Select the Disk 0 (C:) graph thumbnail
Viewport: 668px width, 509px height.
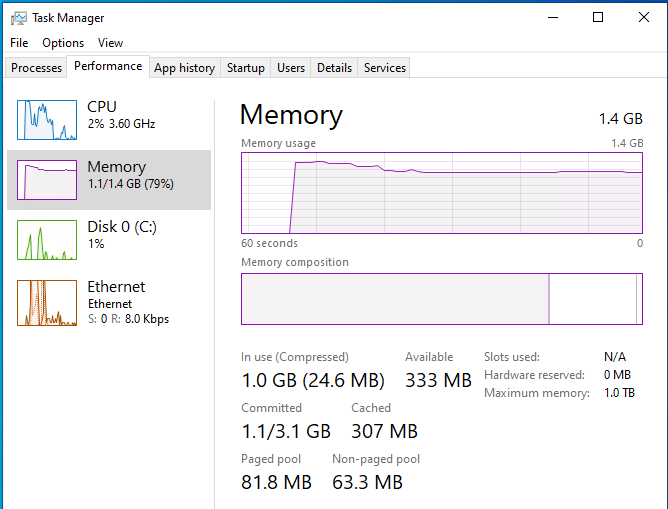pyautogui.click(x=47, y=240)
